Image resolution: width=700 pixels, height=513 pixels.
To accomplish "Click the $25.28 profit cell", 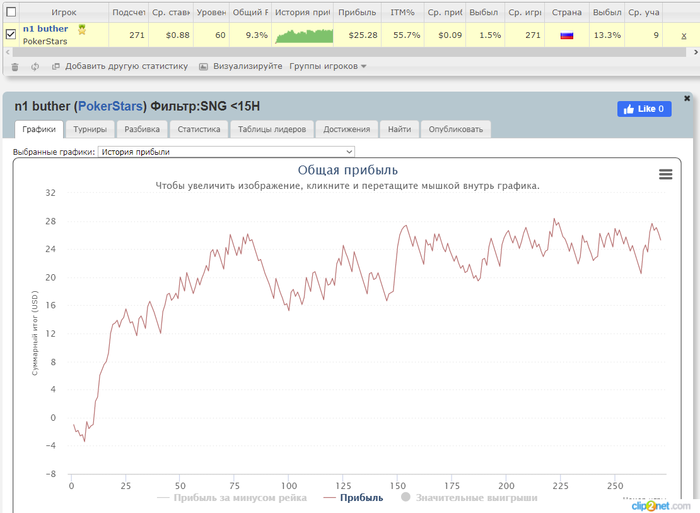I will pos(362,35).
